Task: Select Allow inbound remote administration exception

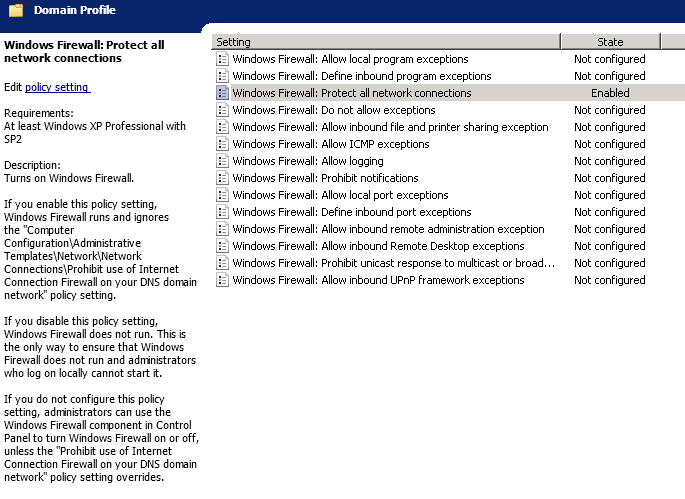Action: tap(388, 229)
